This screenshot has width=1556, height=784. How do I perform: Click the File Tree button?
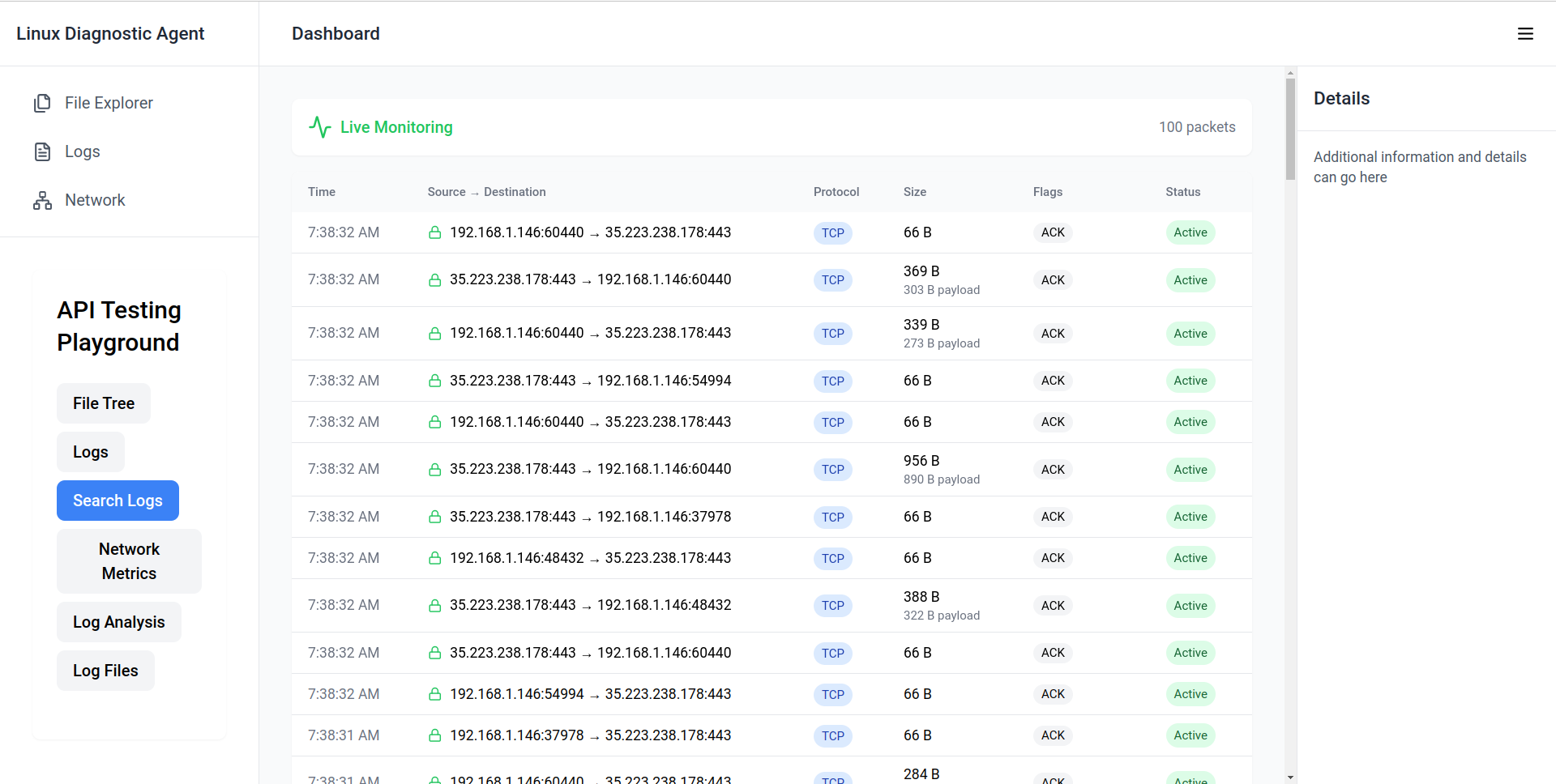104,403
